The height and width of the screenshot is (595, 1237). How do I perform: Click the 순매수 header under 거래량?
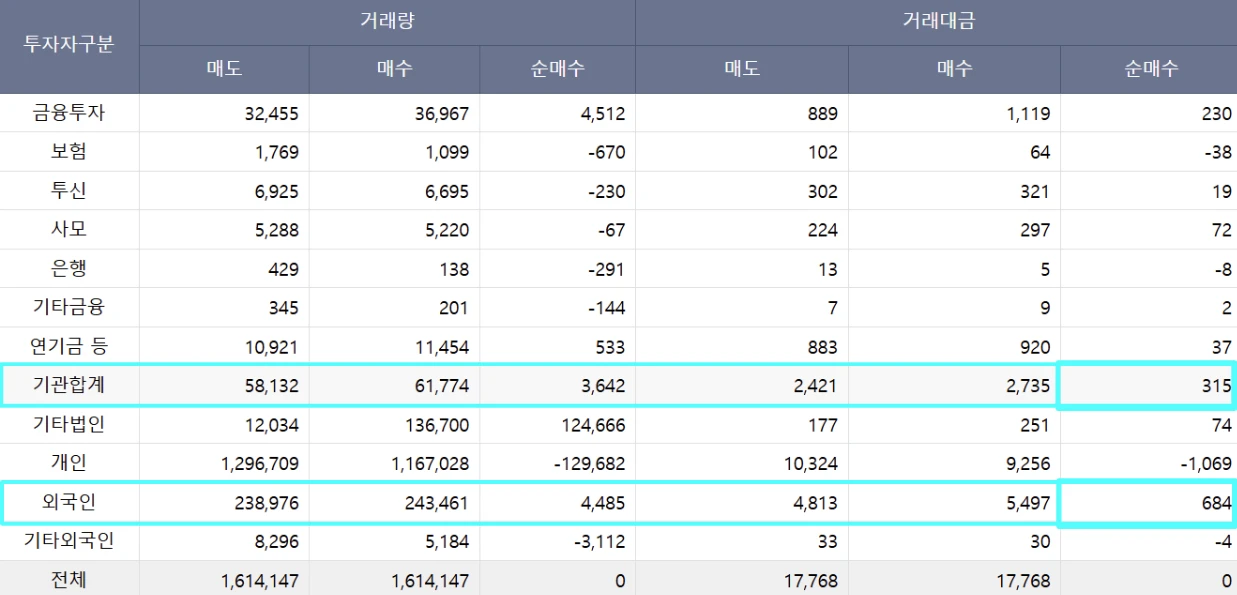(x=557, y=69)
